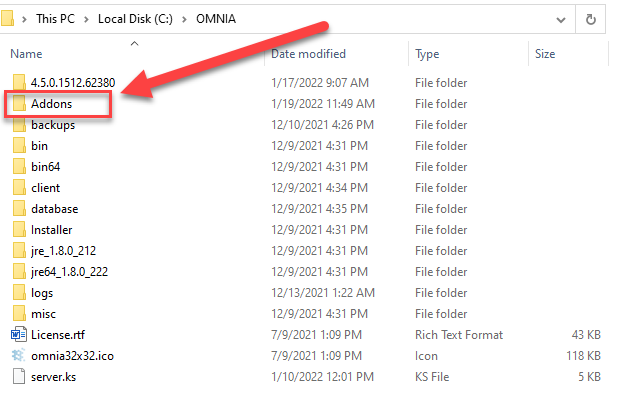This screenshot has width=618, height=404.
Task: Click the database folder icon
Action: (19, 209)
